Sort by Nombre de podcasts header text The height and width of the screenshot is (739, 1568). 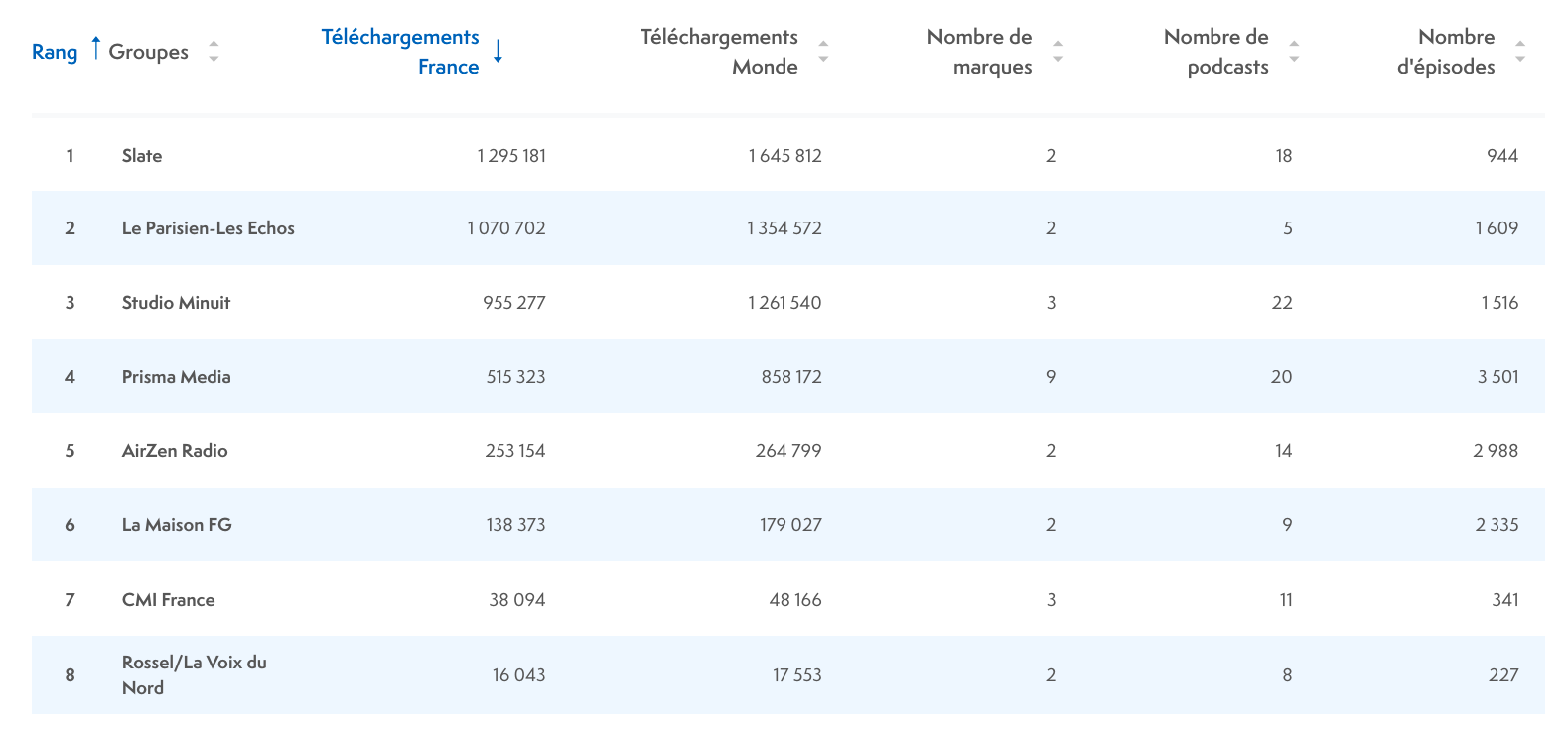(x=1215, y=52)
